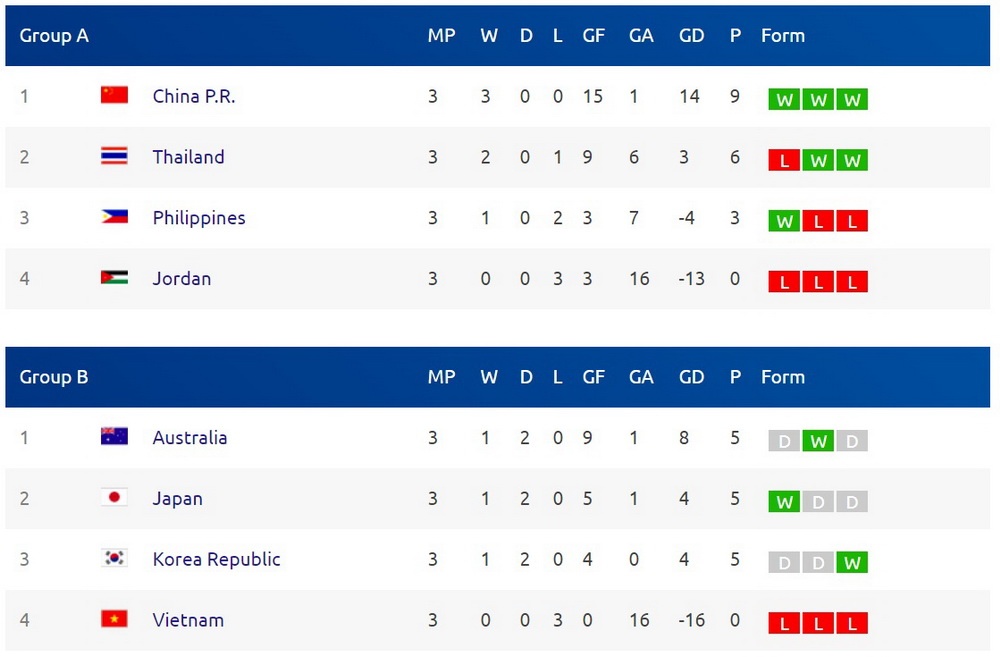Screen dimensions: 1000x657
Task: Click the Group A header title
Action: [54, 36]
